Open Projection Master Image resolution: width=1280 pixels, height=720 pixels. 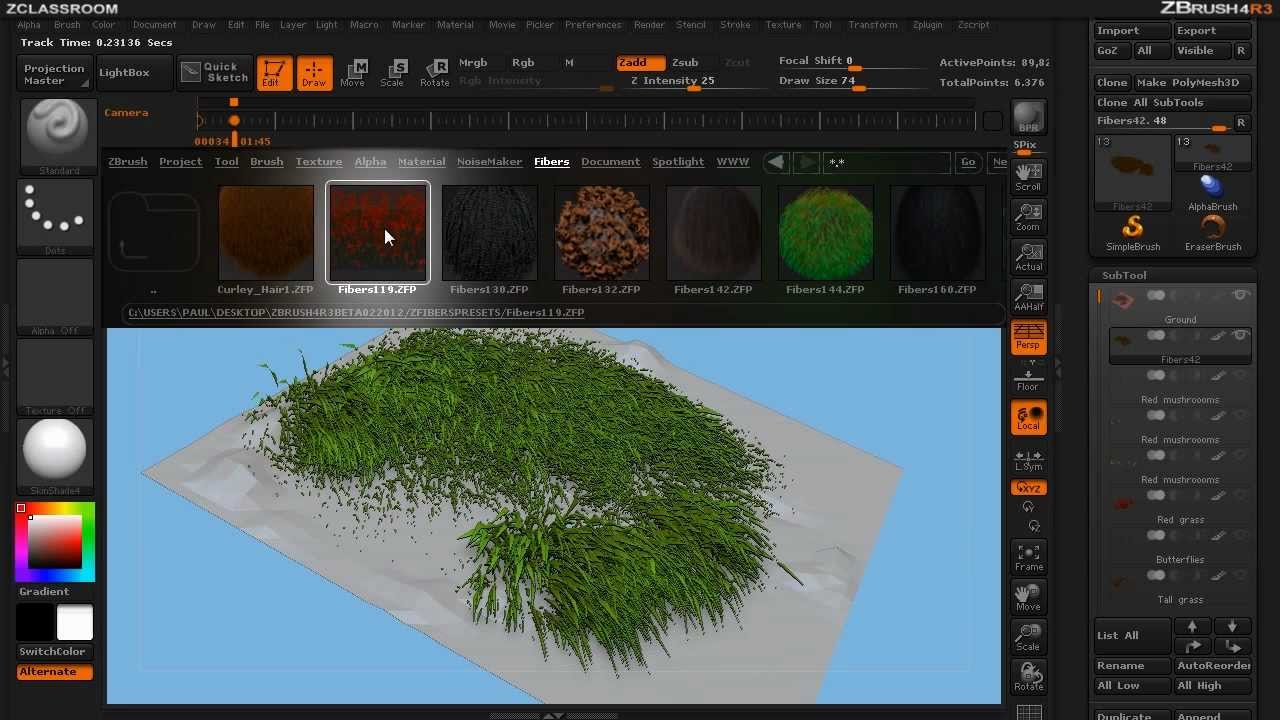click(54, 74)
